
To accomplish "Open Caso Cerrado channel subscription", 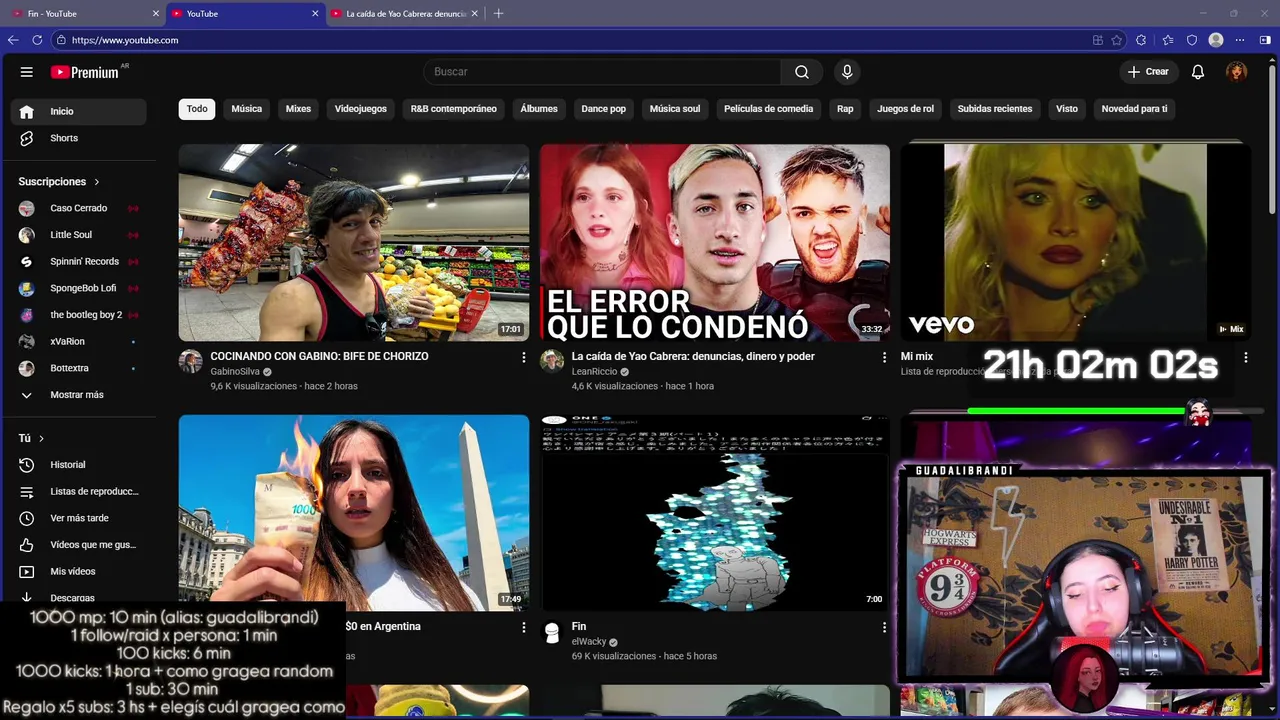I will (78, 208).
